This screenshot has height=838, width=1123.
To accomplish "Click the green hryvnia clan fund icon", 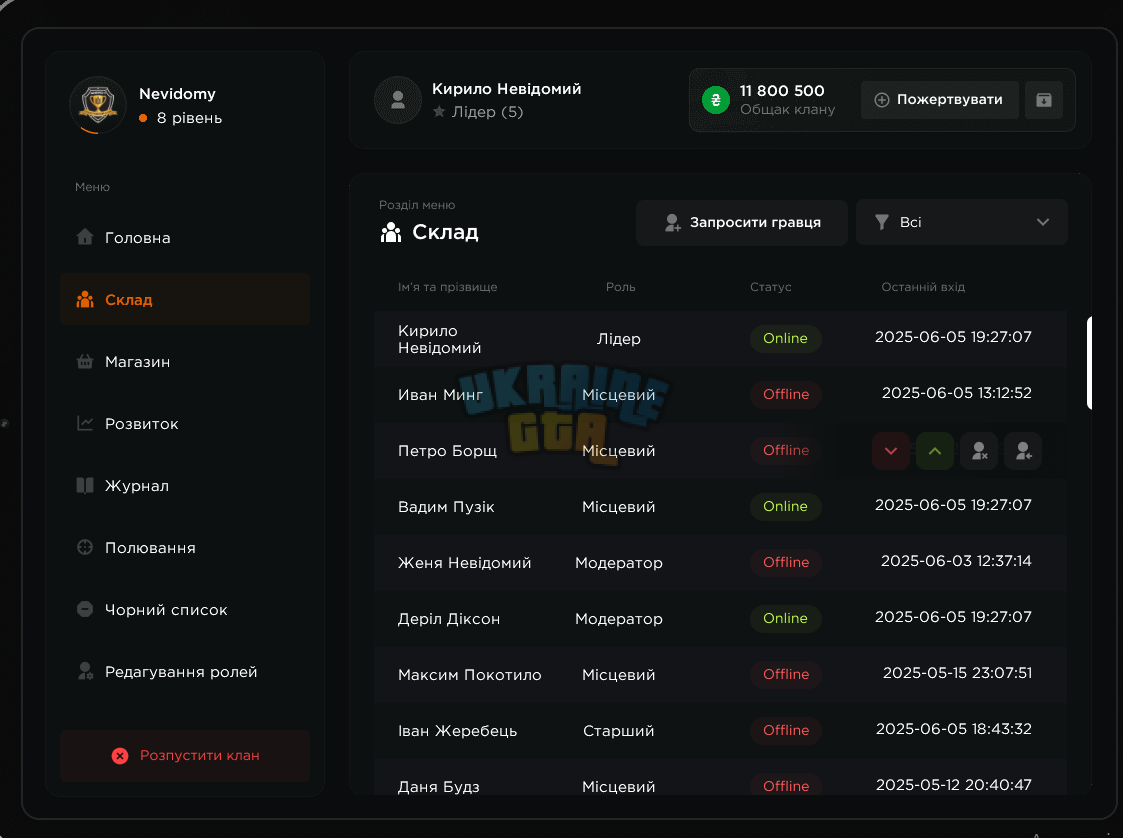I will tap(715, 100).
